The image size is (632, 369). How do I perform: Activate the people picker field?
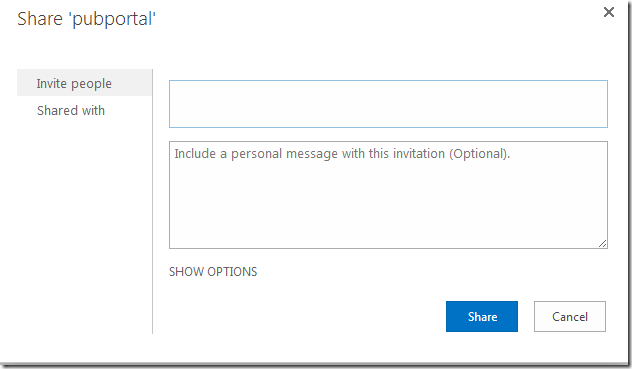388,104
